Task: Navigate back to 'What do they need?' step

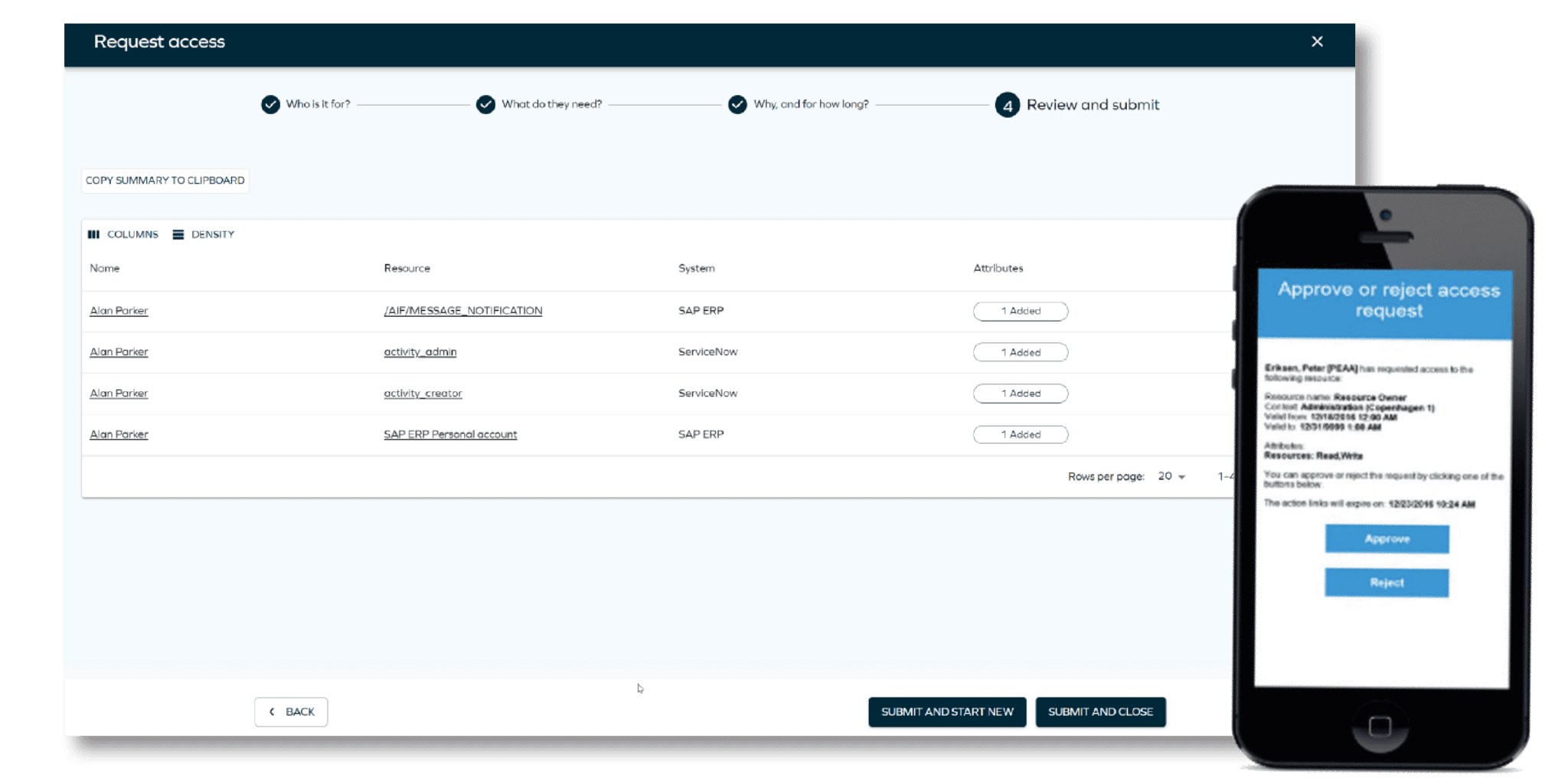Action: tap(553, 104)
